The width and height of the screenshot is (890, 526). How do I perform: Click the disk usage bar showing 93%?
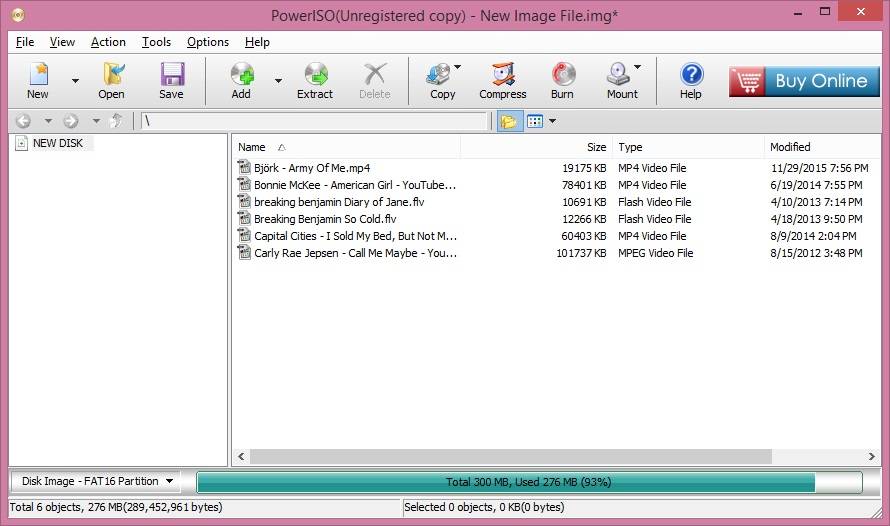coord(529,482)
